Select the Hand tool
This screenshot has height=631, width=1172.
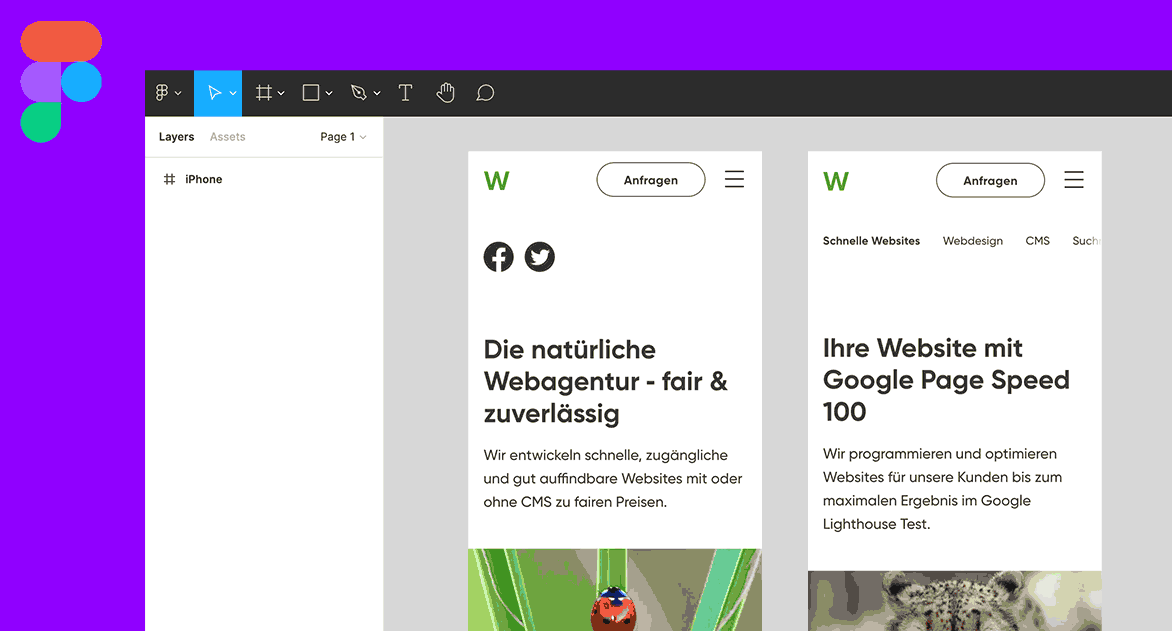[445, 93]
